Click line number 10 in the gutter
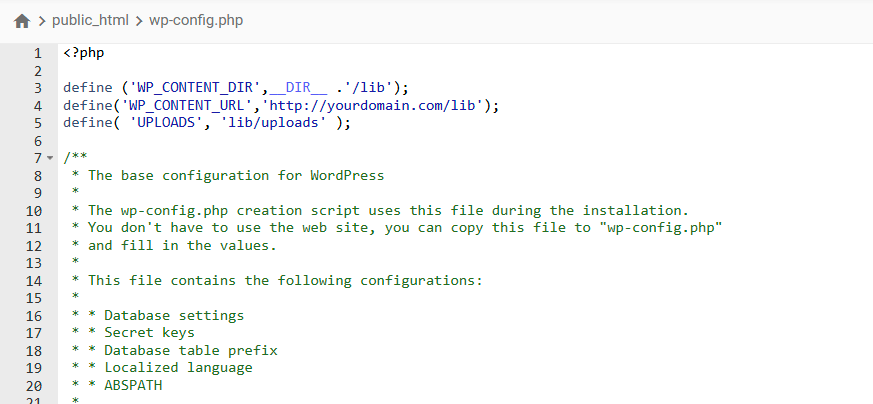This screenshot has height=404, width=873. click(33, 211)
